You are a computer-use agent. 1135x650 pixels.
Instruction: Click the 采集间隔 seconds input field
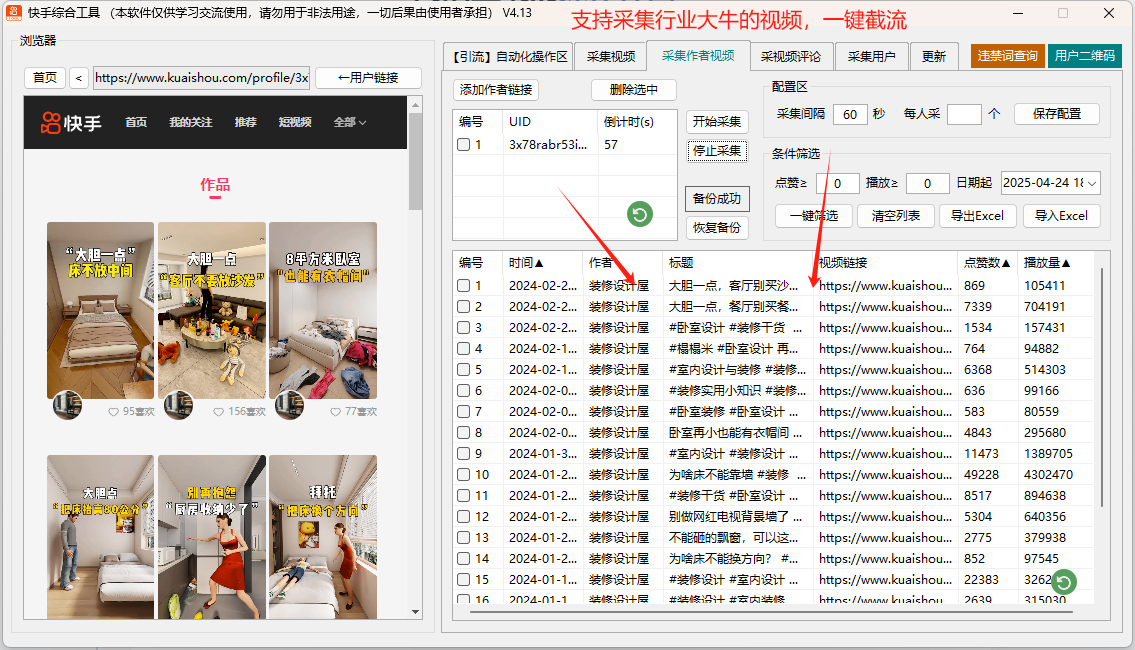click(x=849, y=114)
